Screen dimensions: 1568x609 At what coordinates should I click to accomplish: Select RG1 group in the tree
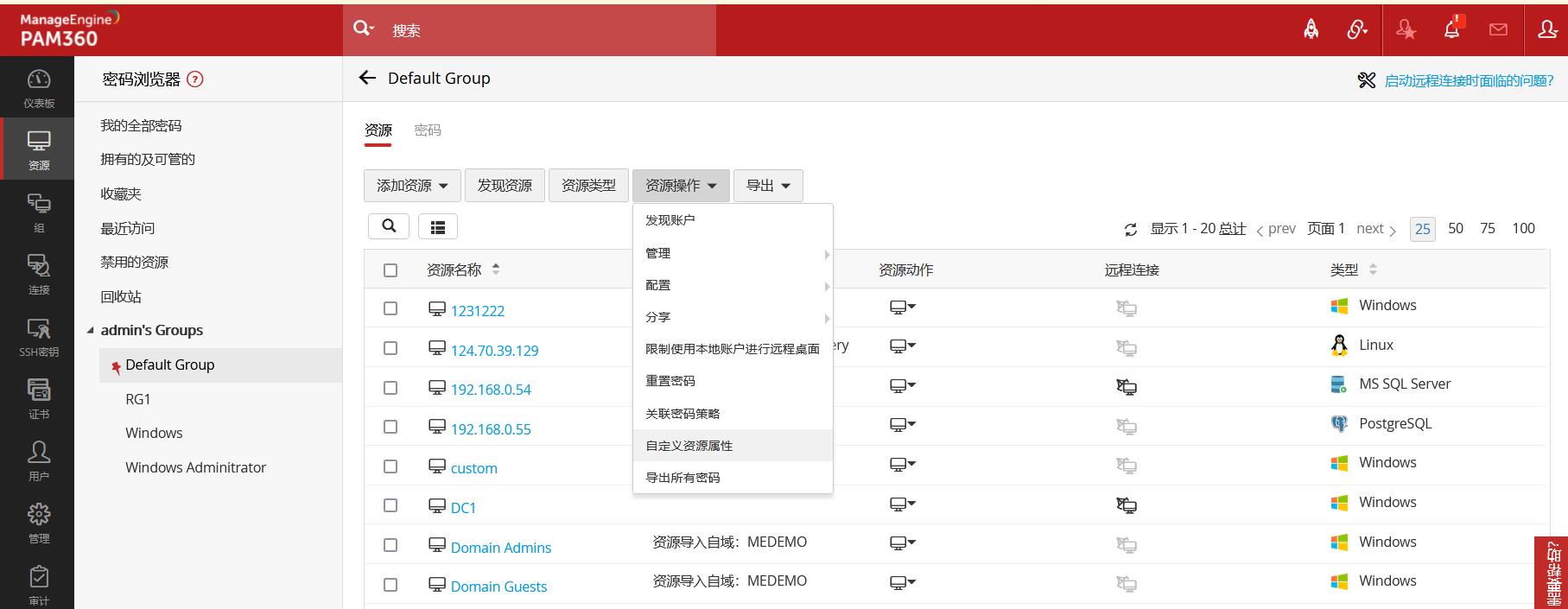[x=138, y=399]
